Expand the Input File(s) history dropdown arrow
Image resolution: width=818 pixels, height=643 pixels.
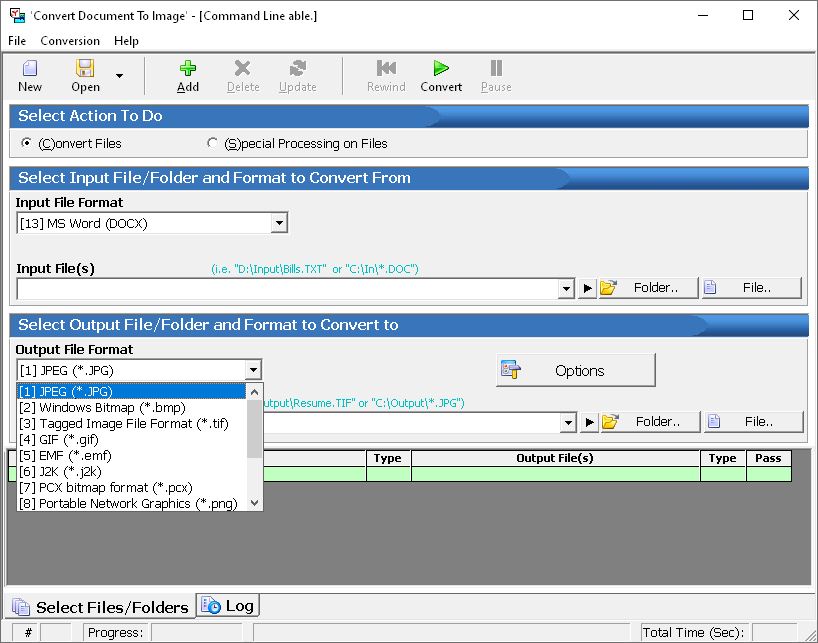pyautogui.click(x=566, y=288)
